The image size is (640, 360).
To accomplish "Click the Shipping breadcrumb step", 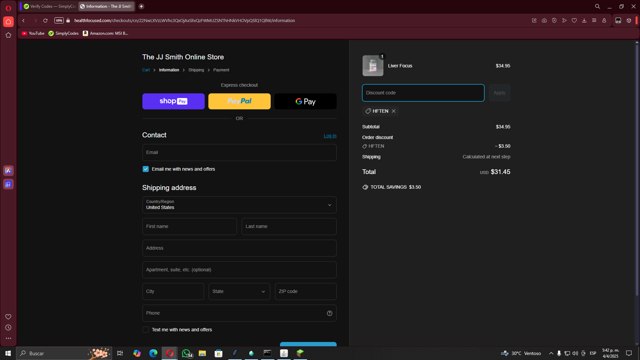I will [x=196, y=70].
